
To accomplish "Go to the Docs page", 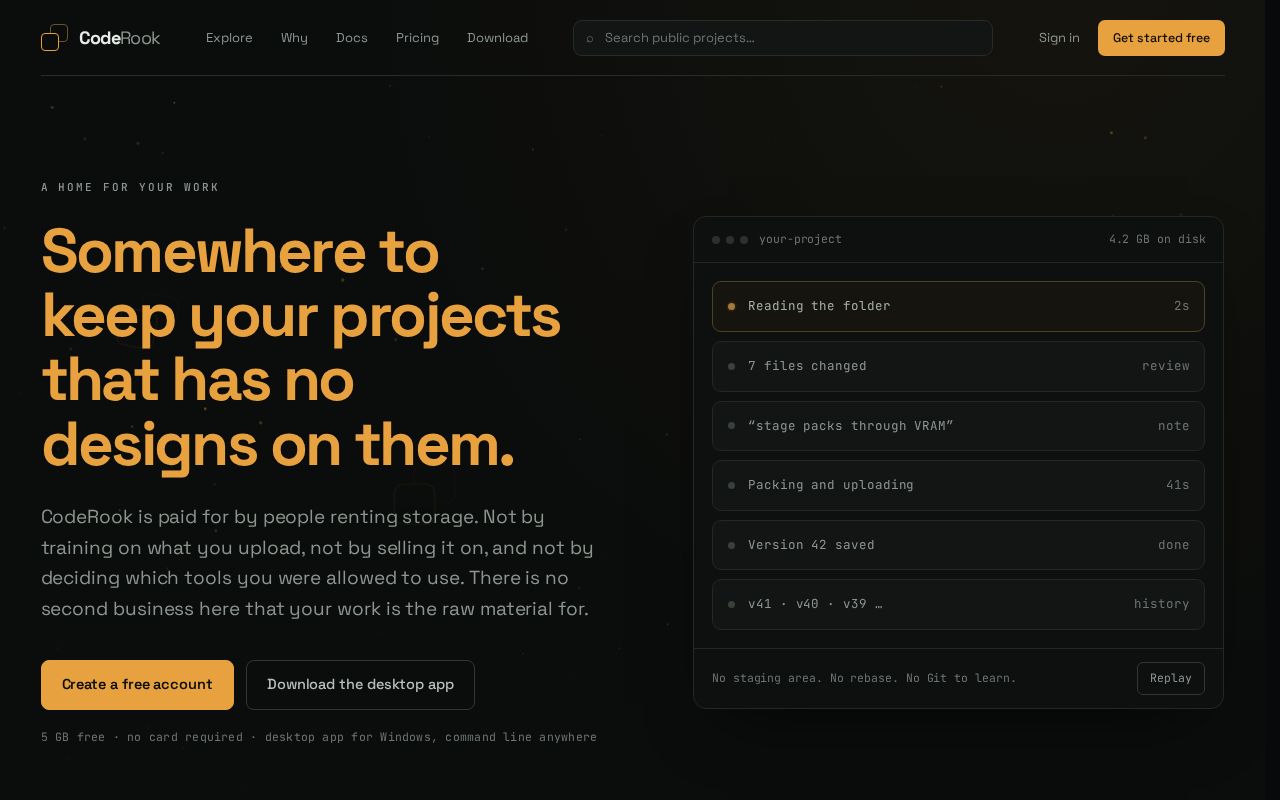I will point(352,38).
